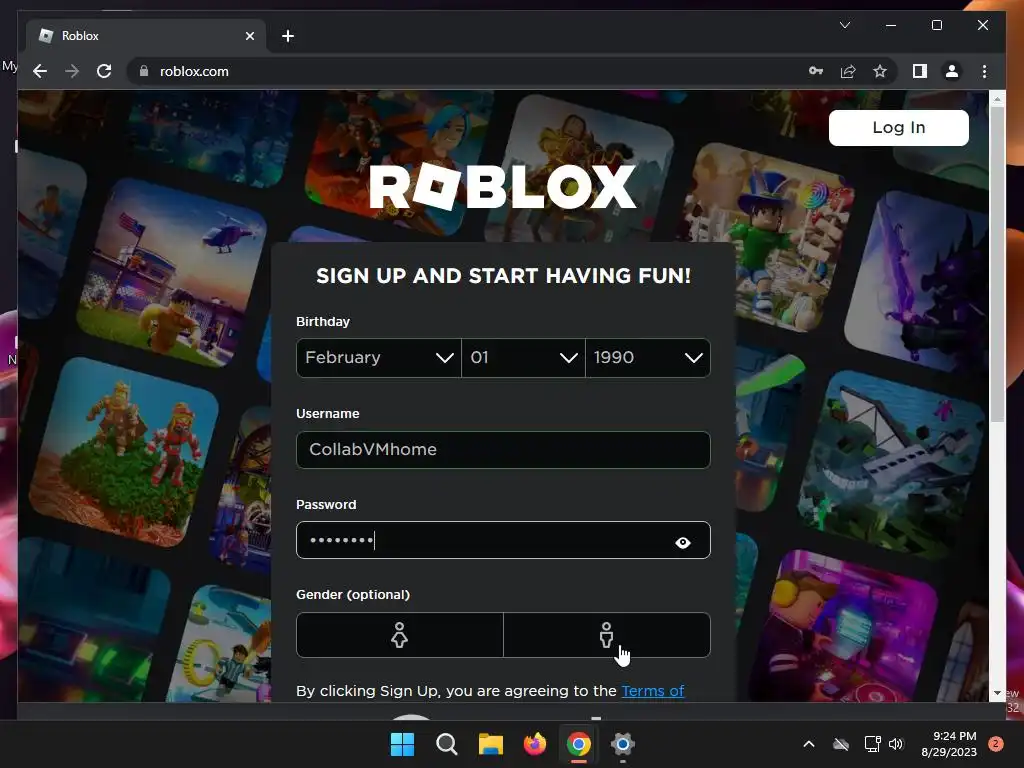Expand the February month dropdown
This screenshot has height=768, width=1024.
click(x=379, y=357)
